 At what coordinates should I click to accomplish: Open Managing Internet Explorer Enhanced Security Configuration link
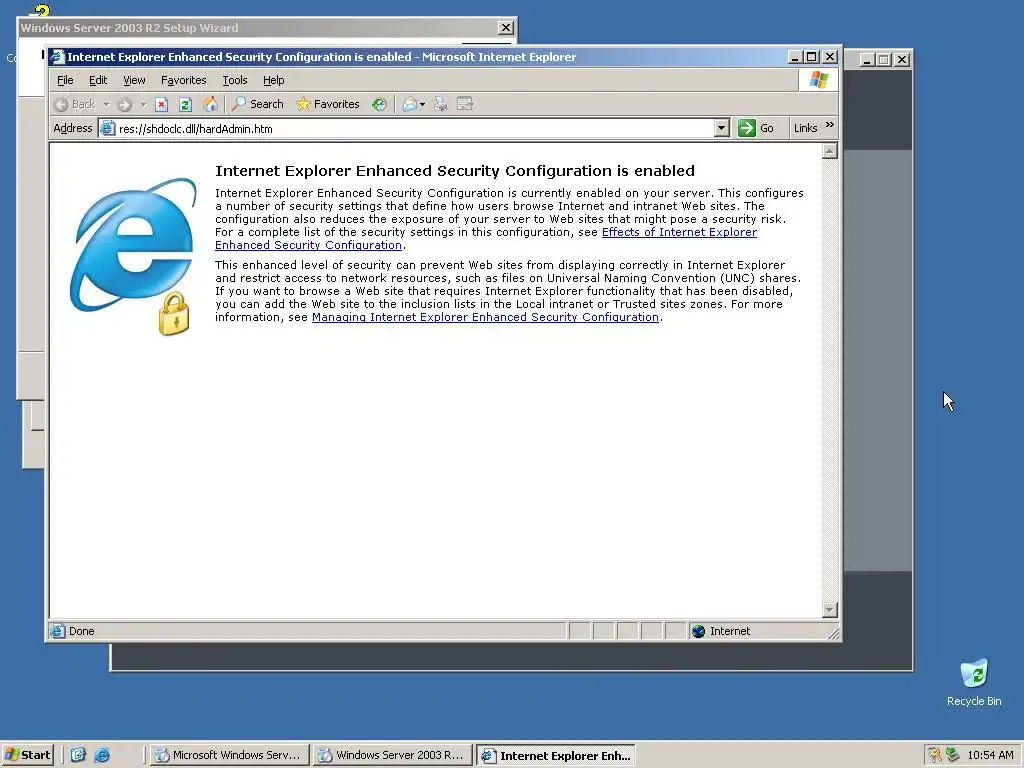(x=485, y=317)
